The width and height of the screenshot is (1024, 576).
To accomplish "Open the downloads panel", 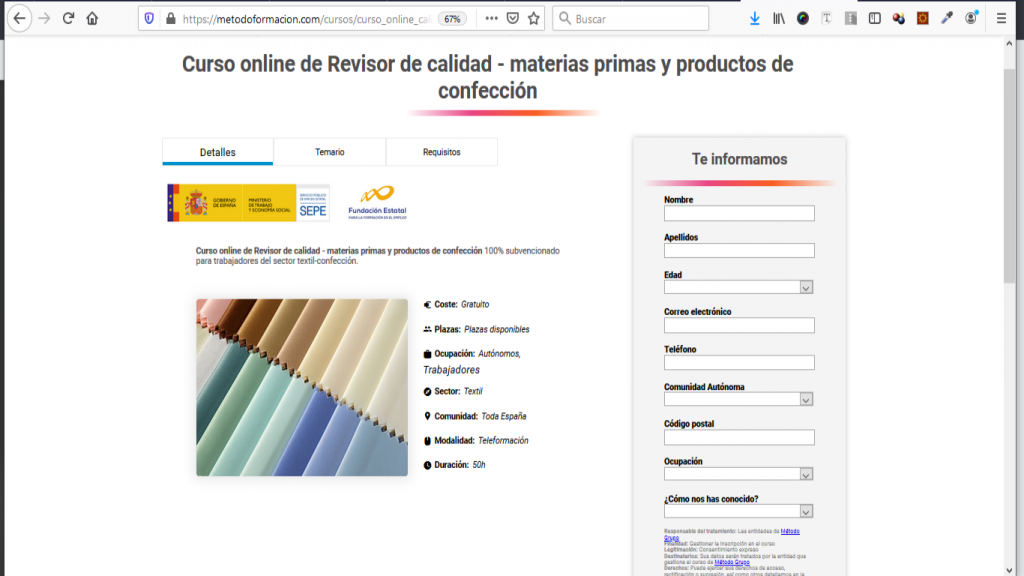I will (754, 19).
